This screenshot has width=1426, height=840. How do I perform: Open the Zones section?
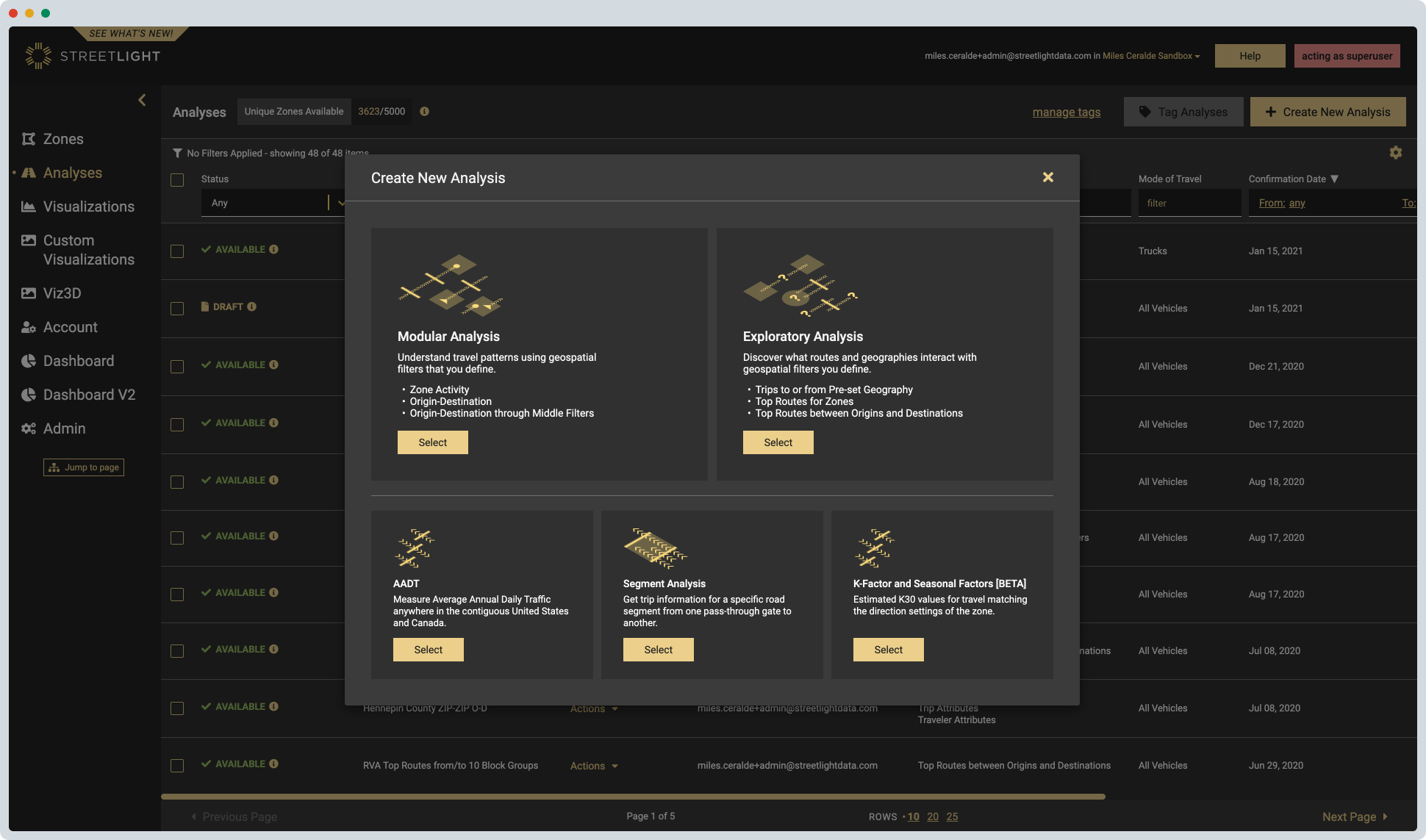coord(63,139)
